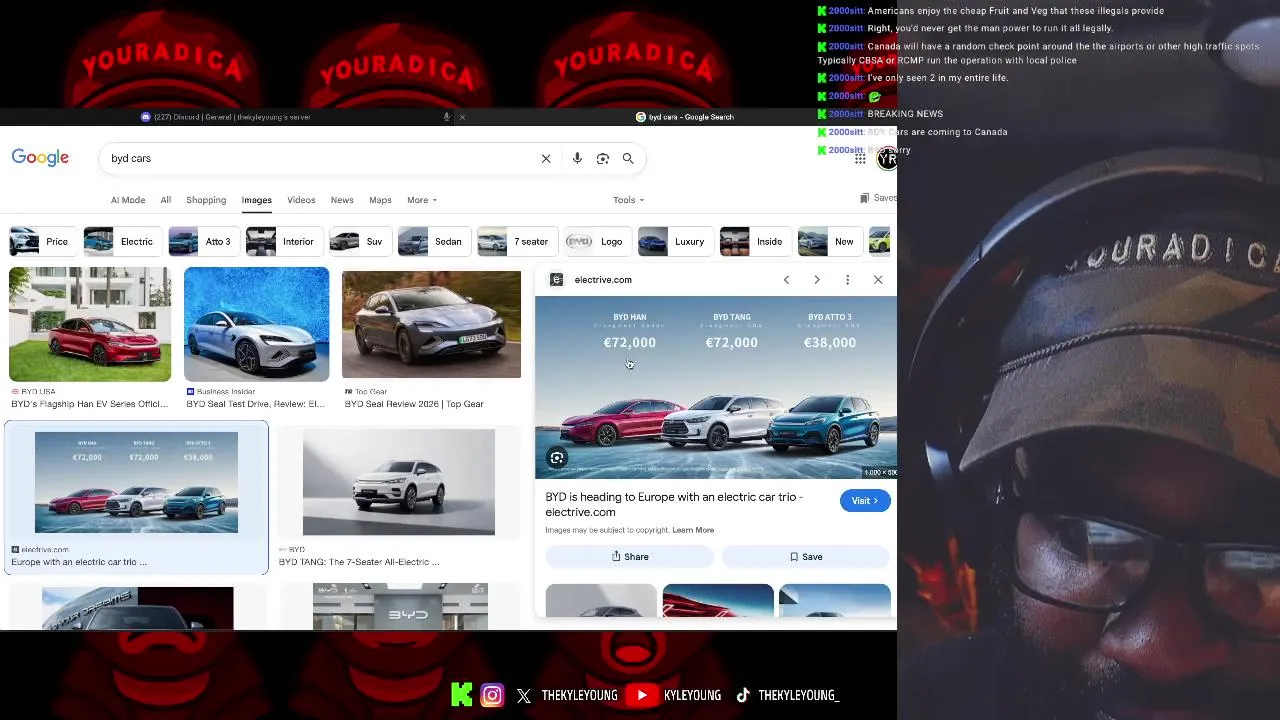Filter images by Price chip
This screenshot has width=1280, height=720.
41,242
